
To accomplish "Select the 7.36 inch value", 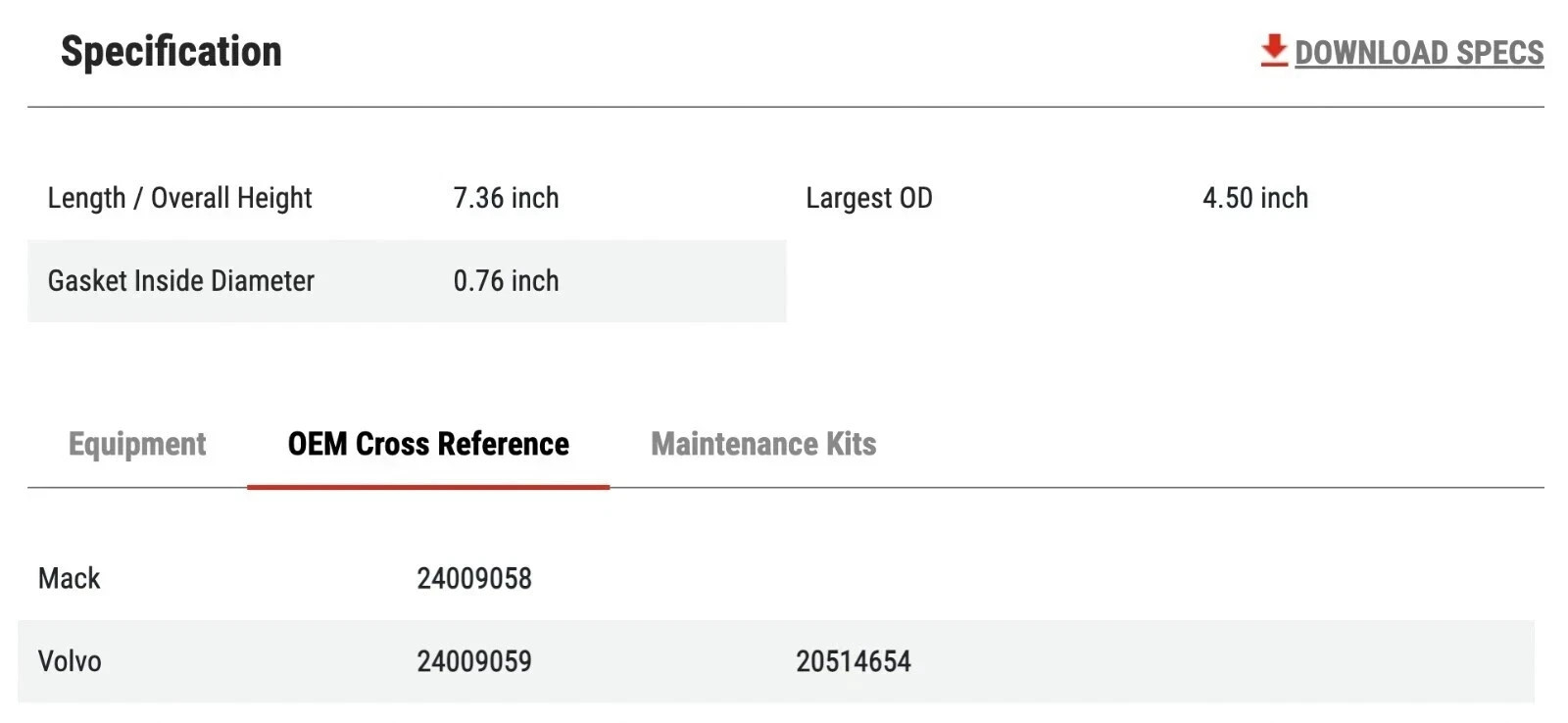I will 506,198.
